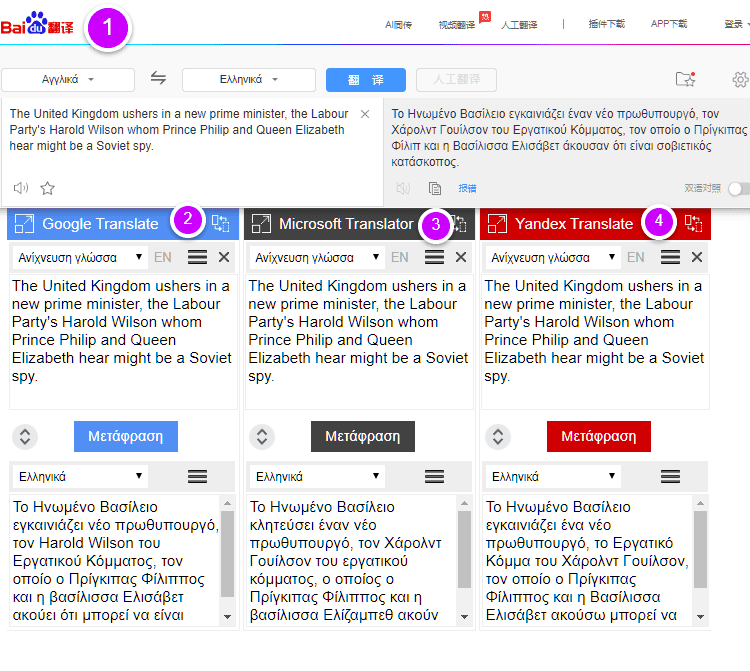The height and width of the screenshot is (671, 750).
Task: Open 登录 login menu in Baidu
Action: (x=736, y=23)
